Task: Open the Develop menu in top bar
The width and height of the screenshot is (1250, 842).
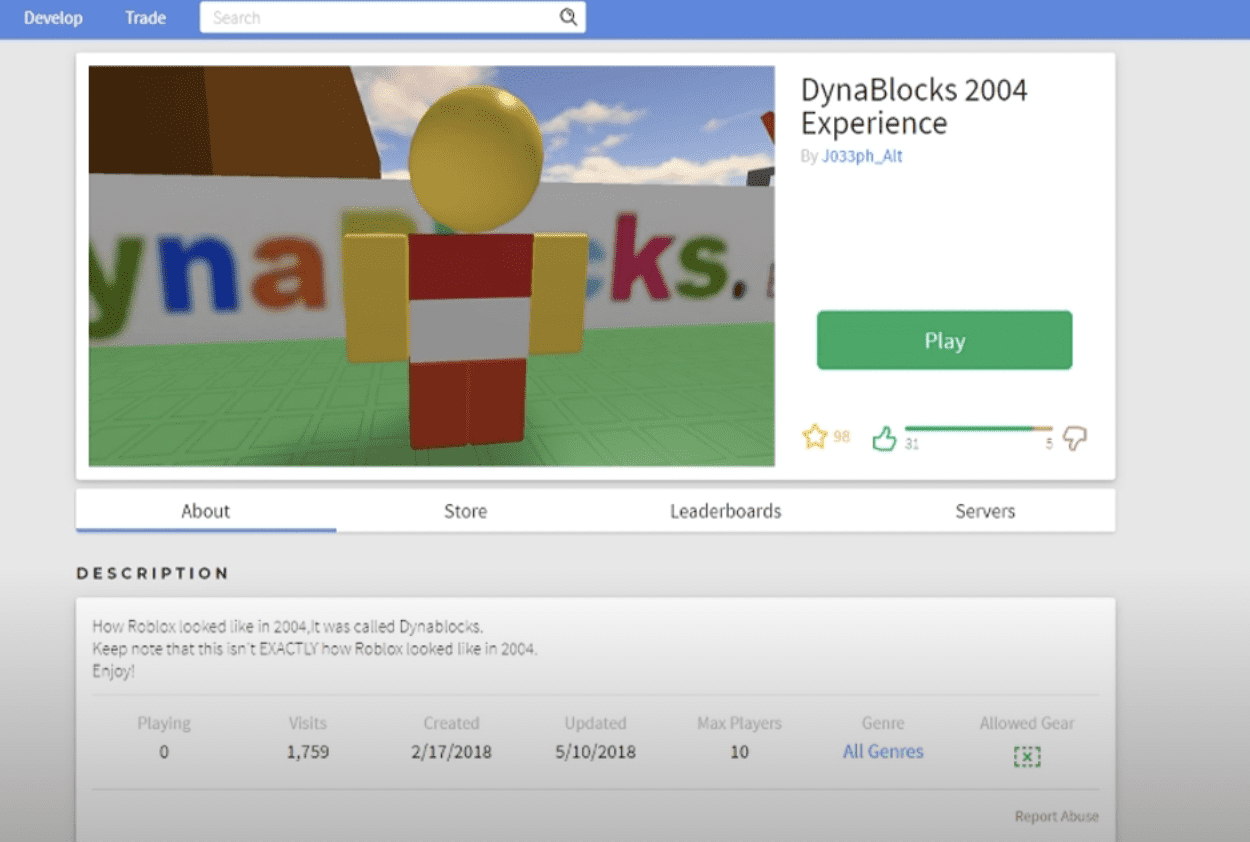Action: pyautogui.click(x=53, y=18)
